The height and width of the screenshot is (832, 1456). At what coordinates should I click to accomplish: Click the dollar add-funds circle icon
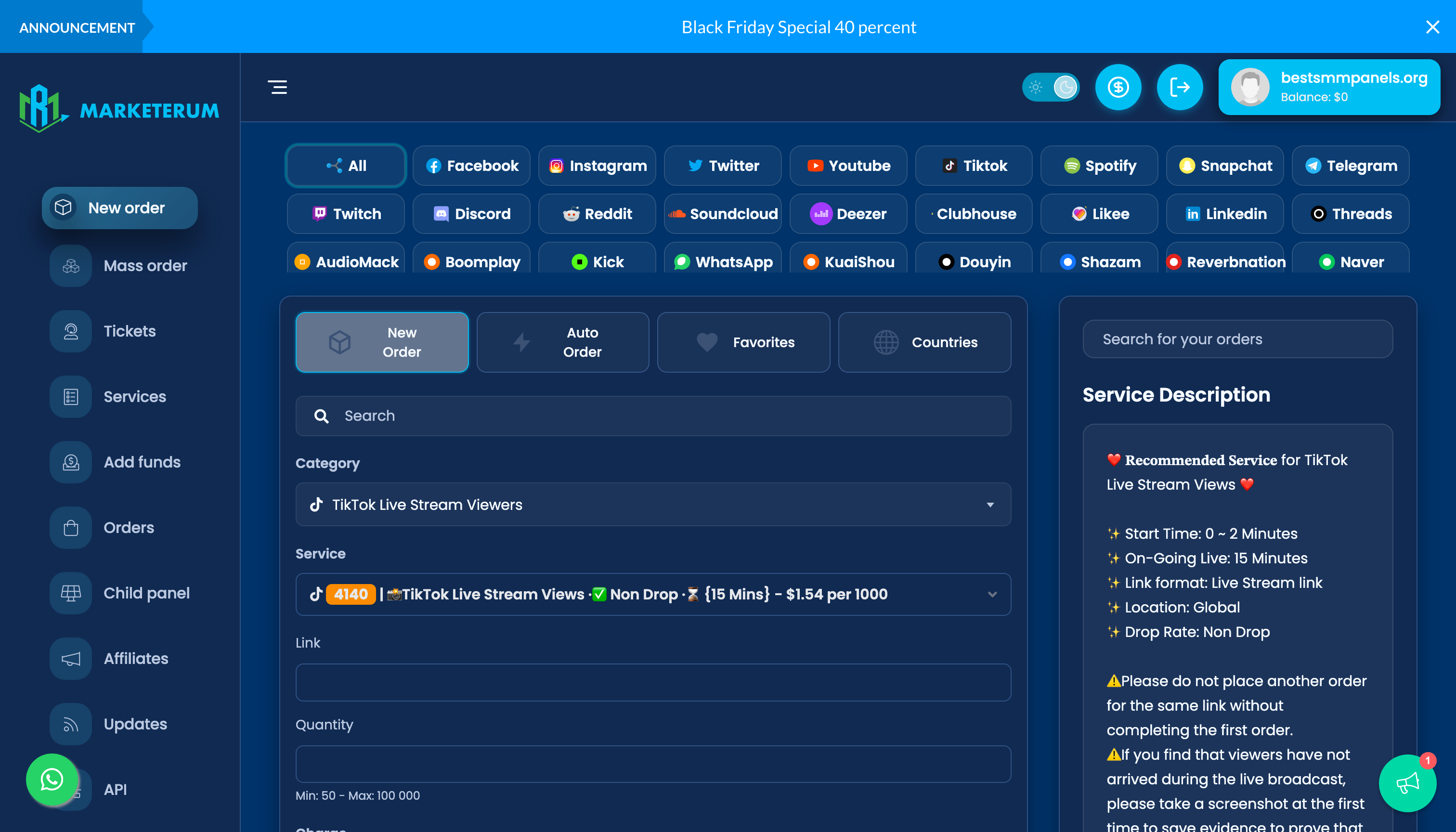tap(1118, 87)
